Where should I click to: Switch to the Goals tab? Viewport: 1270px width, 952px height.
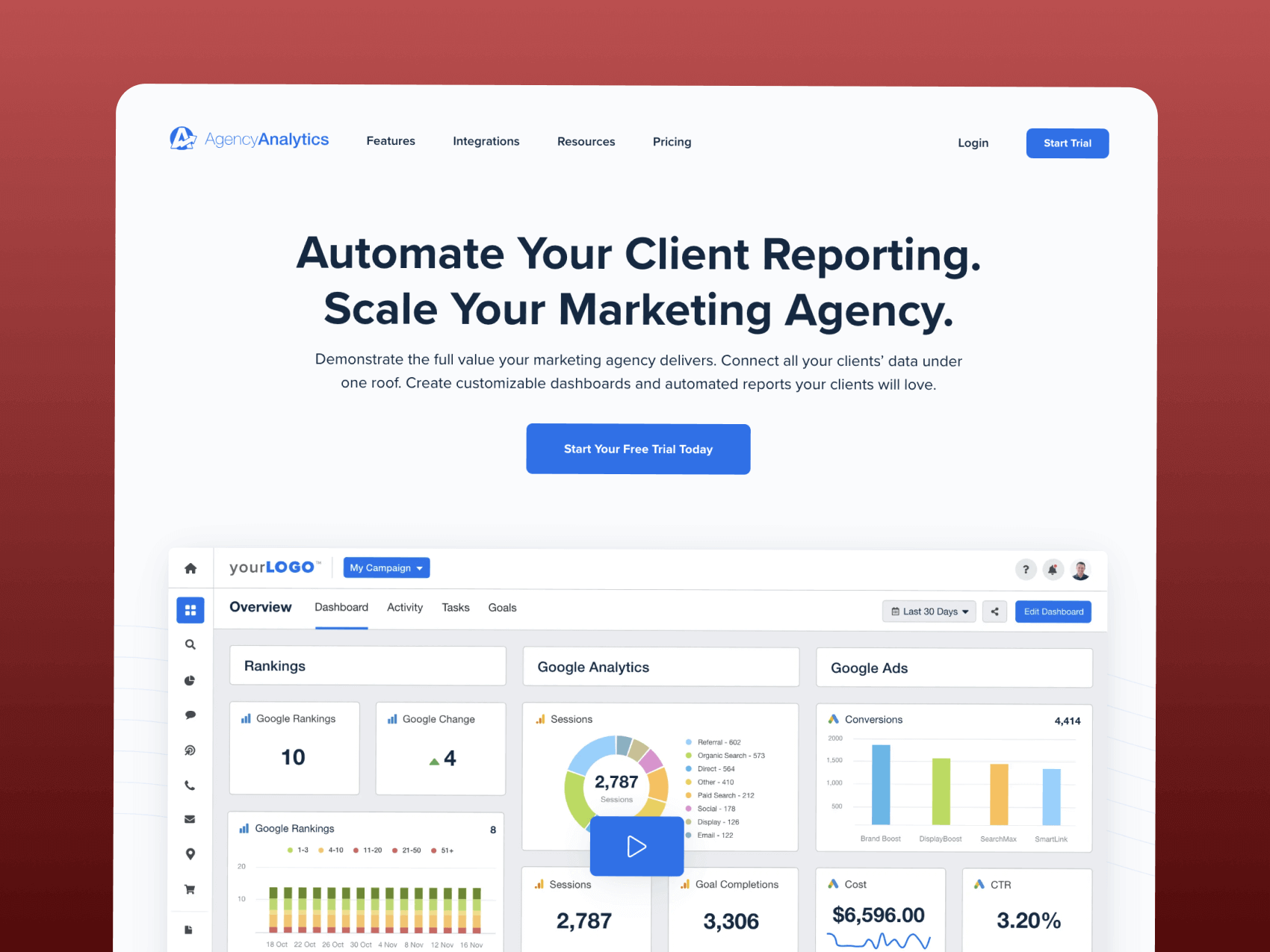pos(503,608)
